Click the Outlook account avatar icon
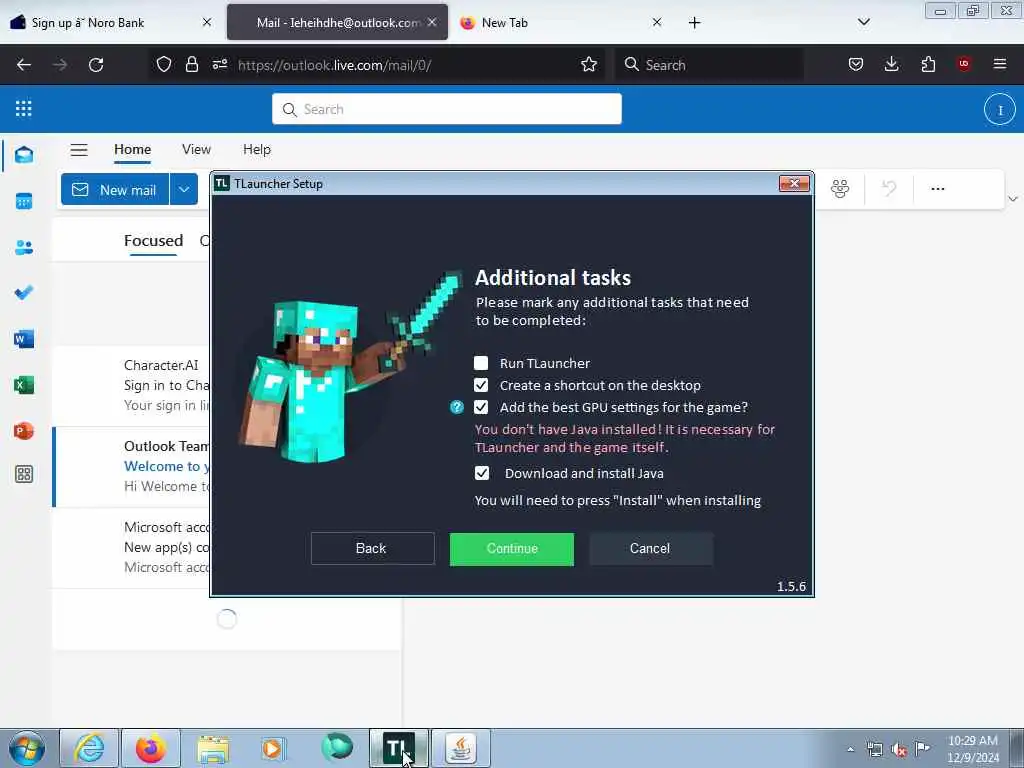This screenshot has width=1024, height=768. 999,109
